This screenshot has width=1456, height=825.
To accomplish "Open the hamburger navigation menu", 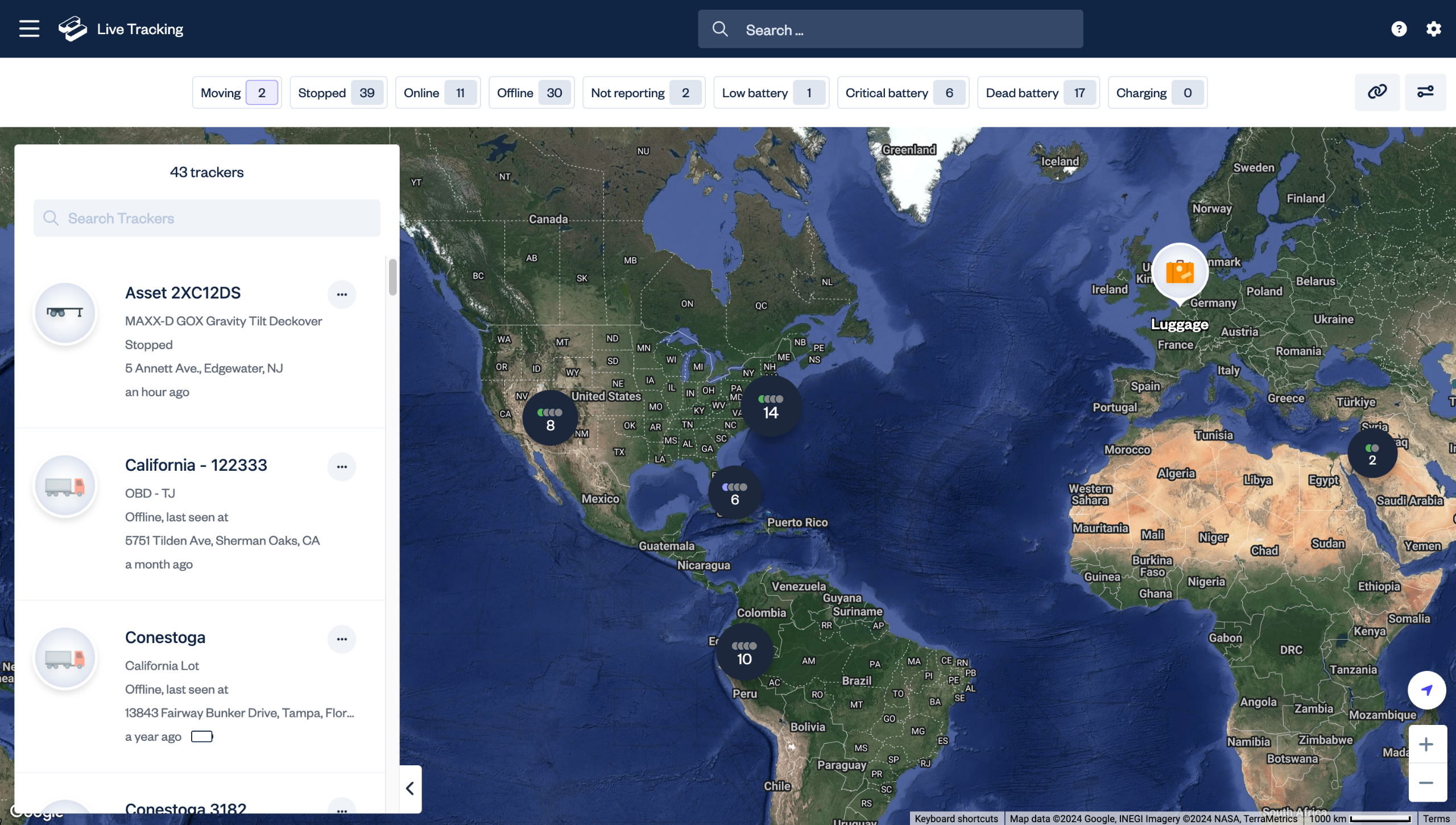I will tap(29, 28).
